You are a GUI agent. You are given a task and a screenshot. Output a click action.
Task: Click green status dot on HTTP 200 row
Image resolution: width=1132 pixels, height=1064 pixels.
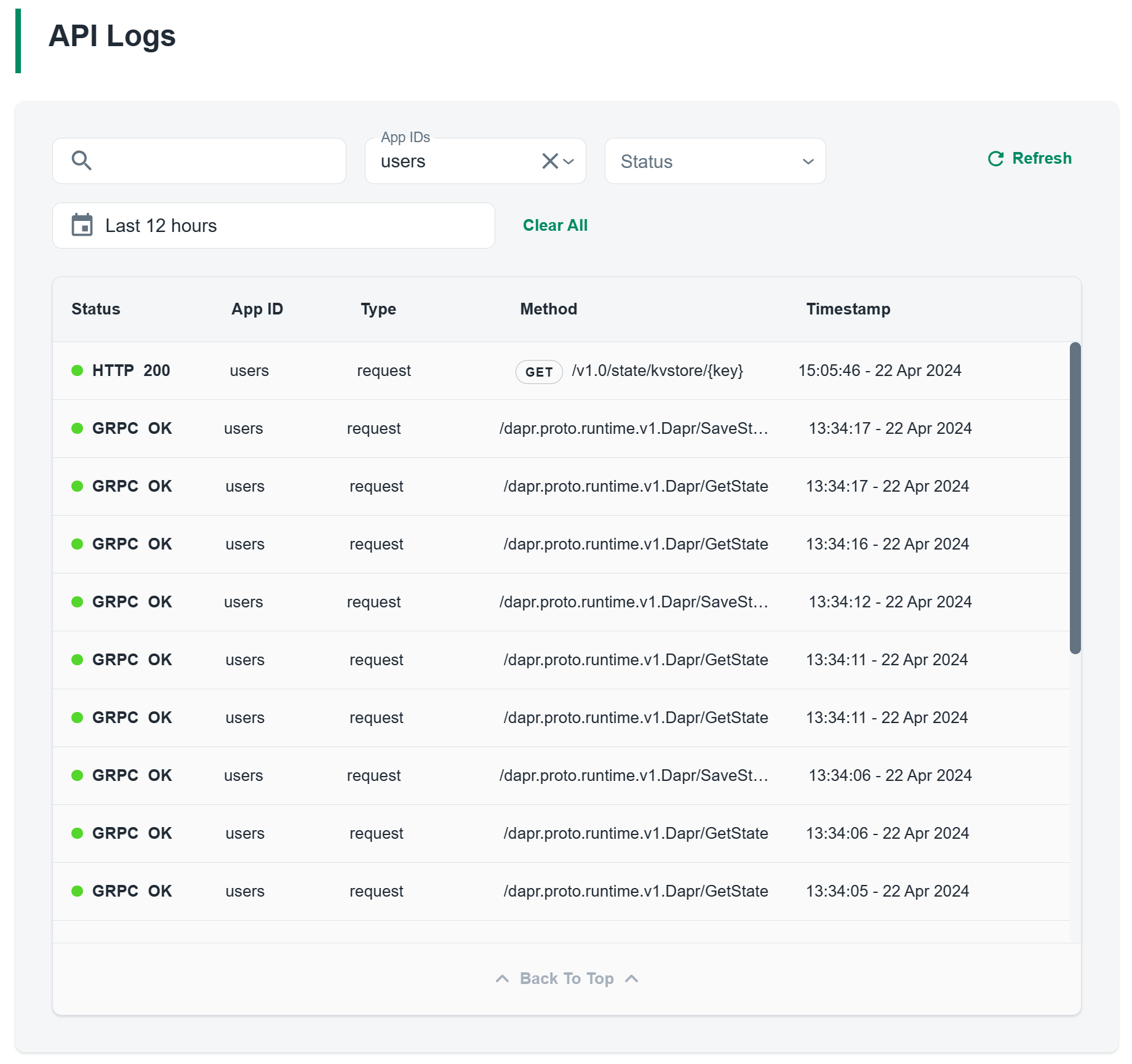click(78, 370)
